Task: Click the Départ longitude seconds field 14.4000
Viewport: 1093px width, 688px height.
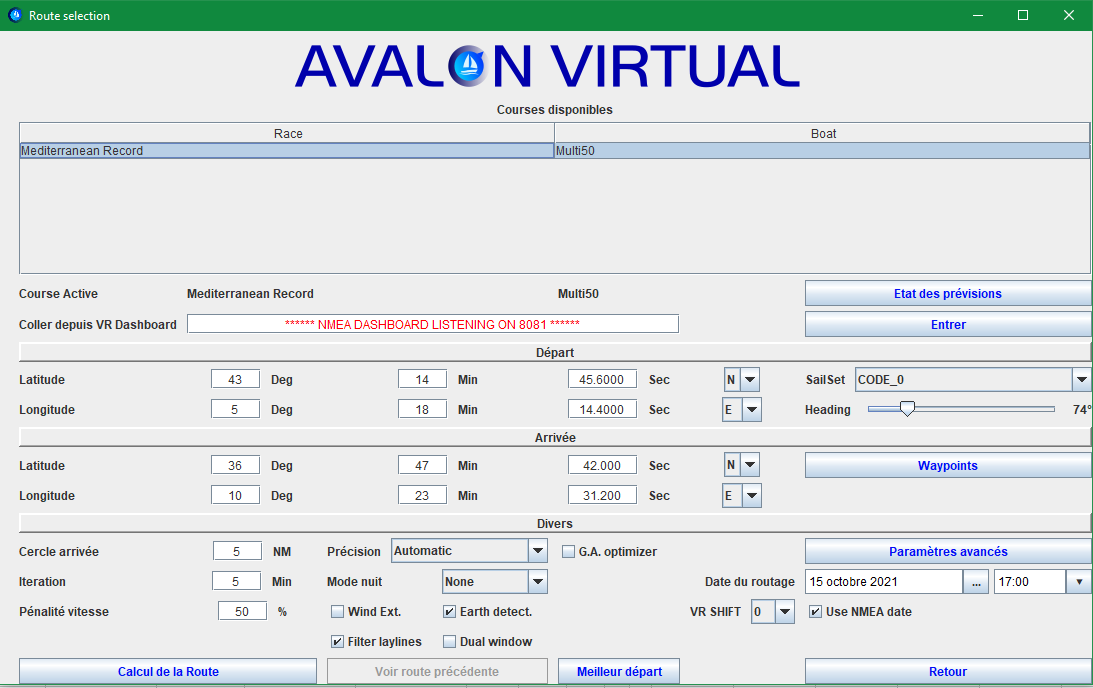Action: click(x=602, y=409)
